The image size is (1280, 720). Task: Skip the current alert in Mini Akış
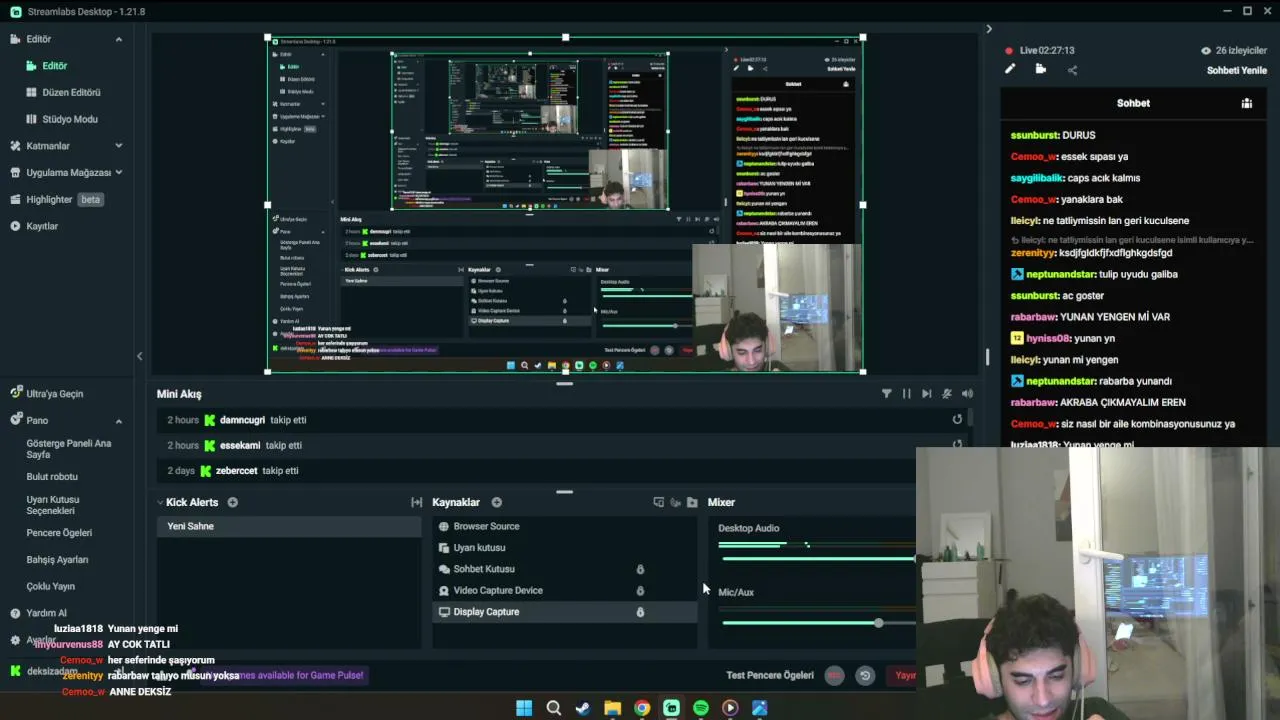[x=926, y=394]
